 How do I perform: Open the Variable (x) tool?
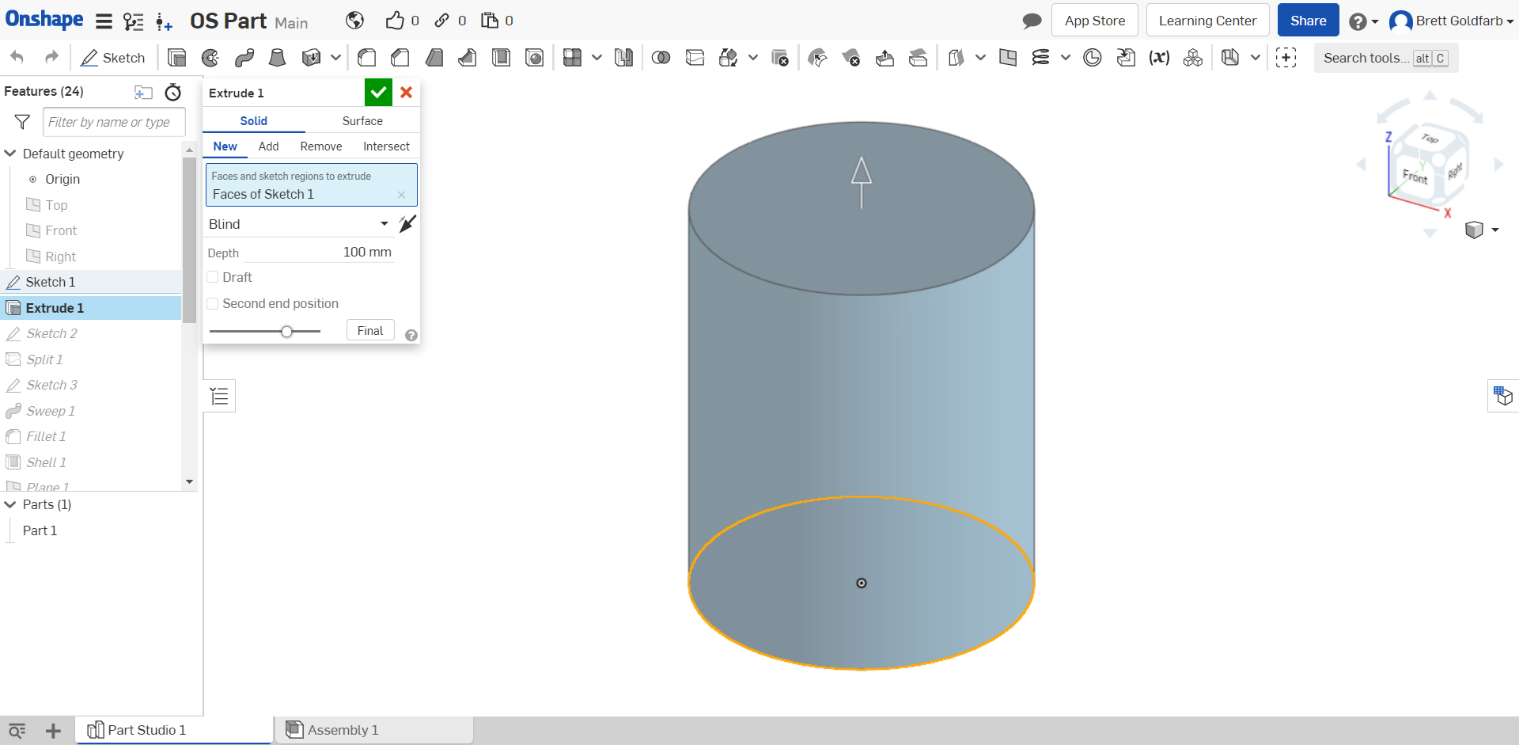coord(1159,57)
